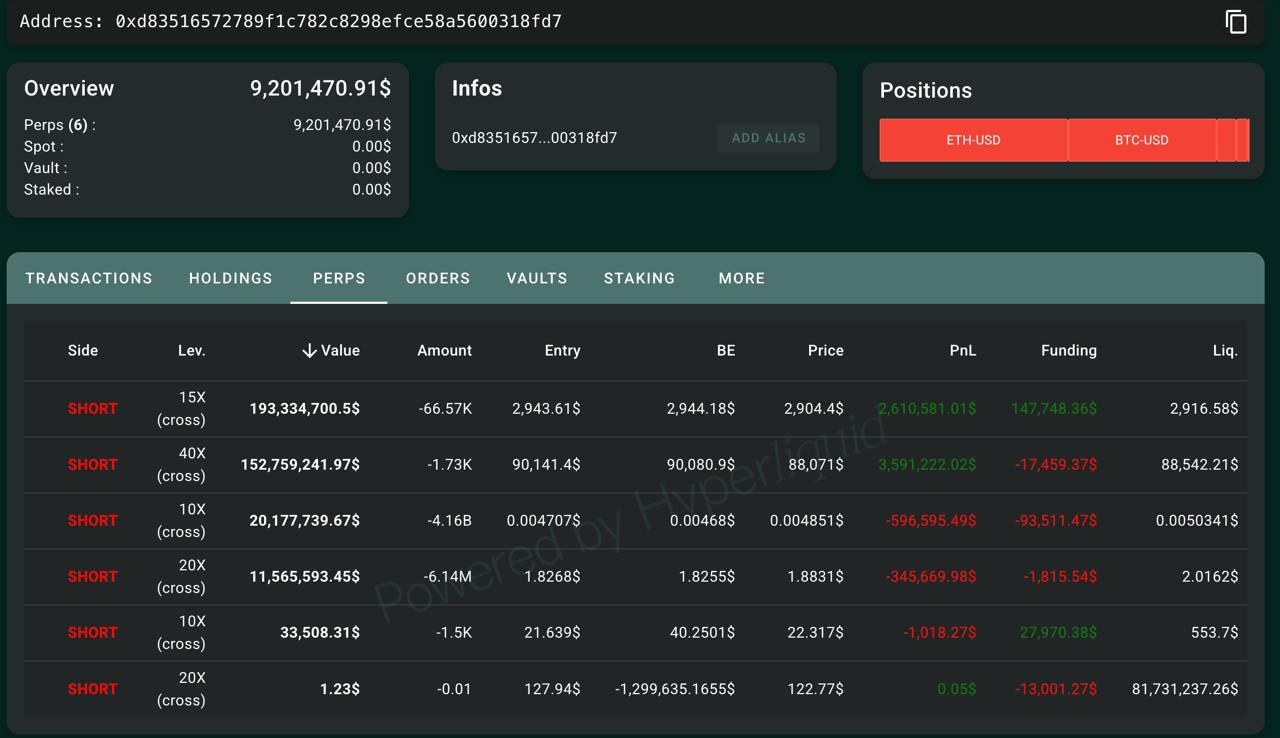Sort by the Funding column header
1280x738 pixels.
(1068, 351)
